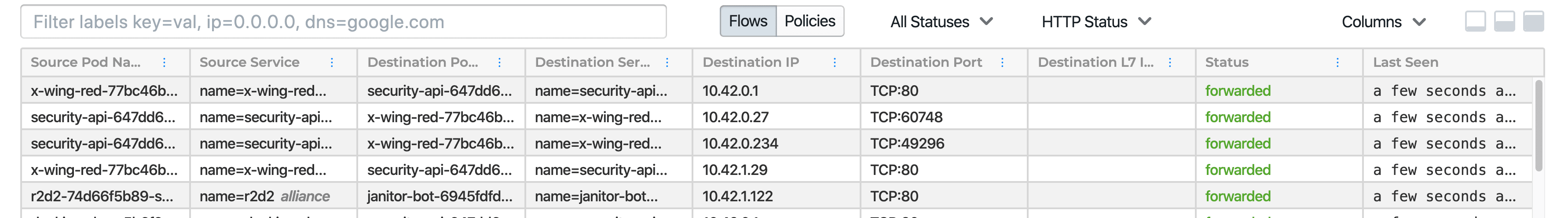Image resolution: width=1568 pixels, height=218 pixels.
Task: Expand the HTTP Status filter dropdown
Action: tap(1096, 22)
